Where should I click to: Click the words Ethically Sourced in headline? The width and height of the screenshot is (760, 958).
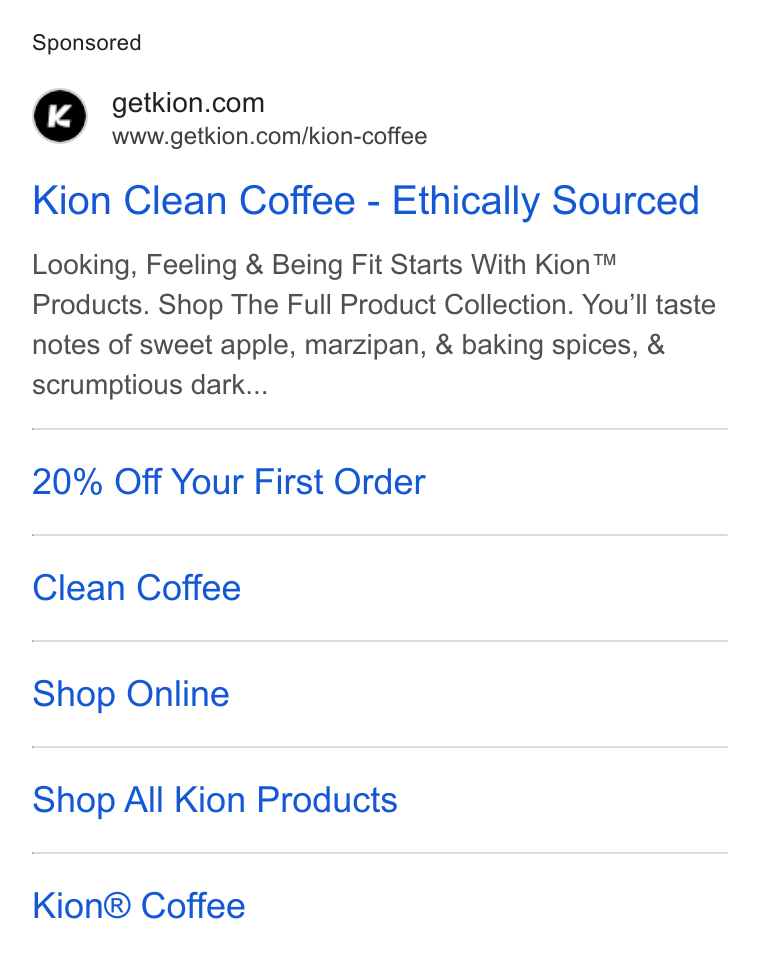pos(546,200)
